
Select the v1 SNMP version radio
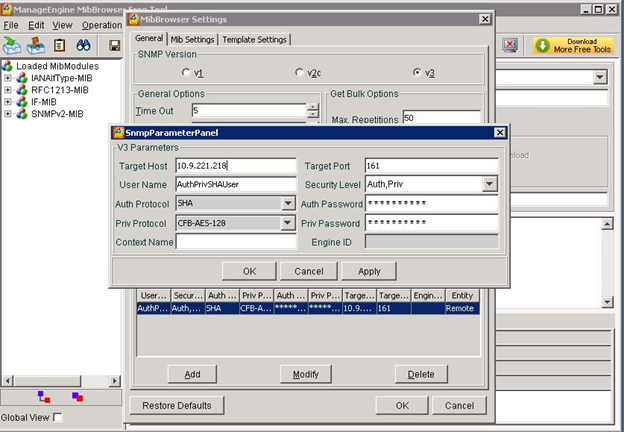click(186, 72)
